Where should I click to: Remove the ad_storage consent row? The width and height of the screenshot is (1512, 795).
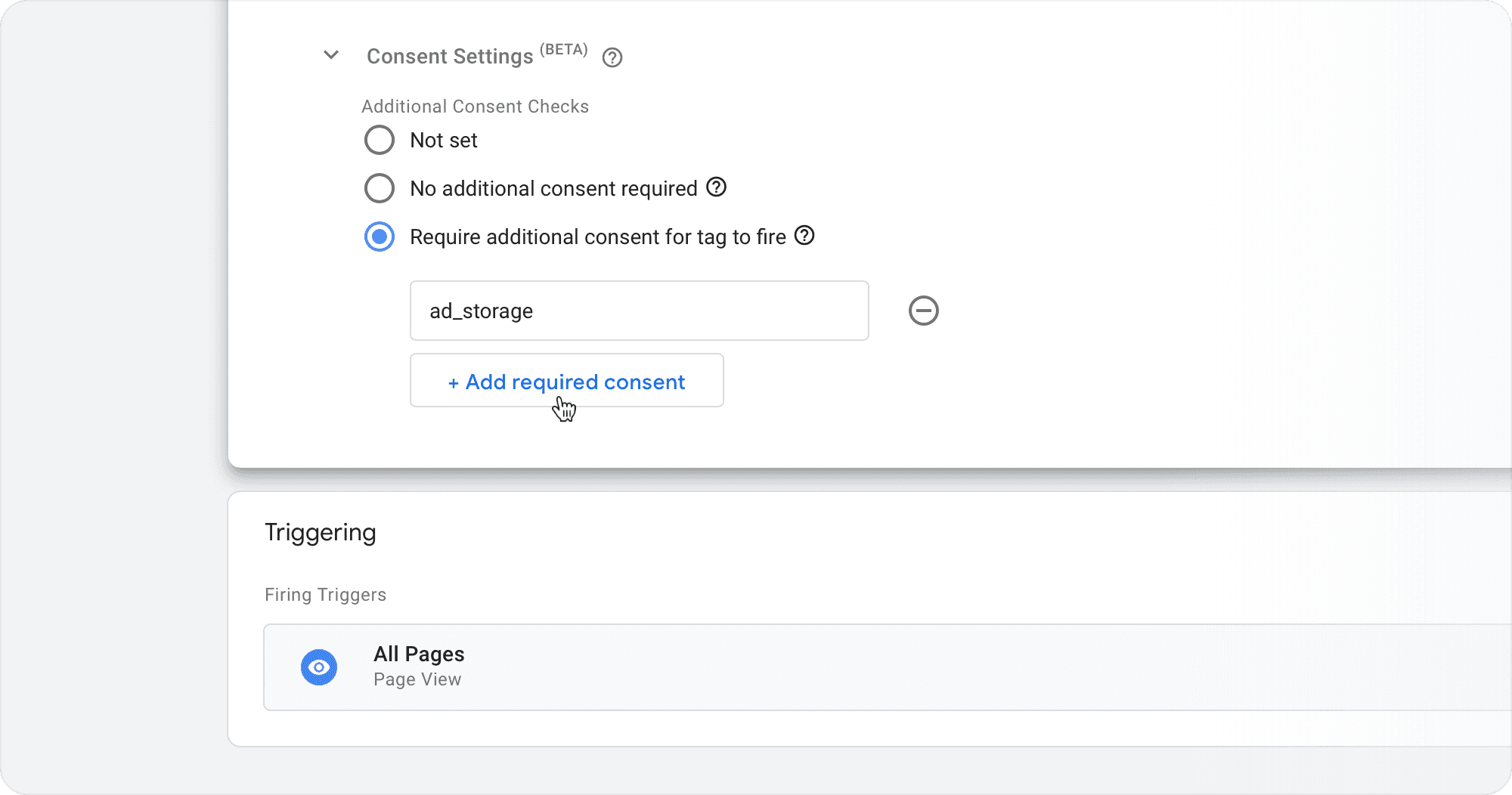pyautogui.click(x=923, y=311)
